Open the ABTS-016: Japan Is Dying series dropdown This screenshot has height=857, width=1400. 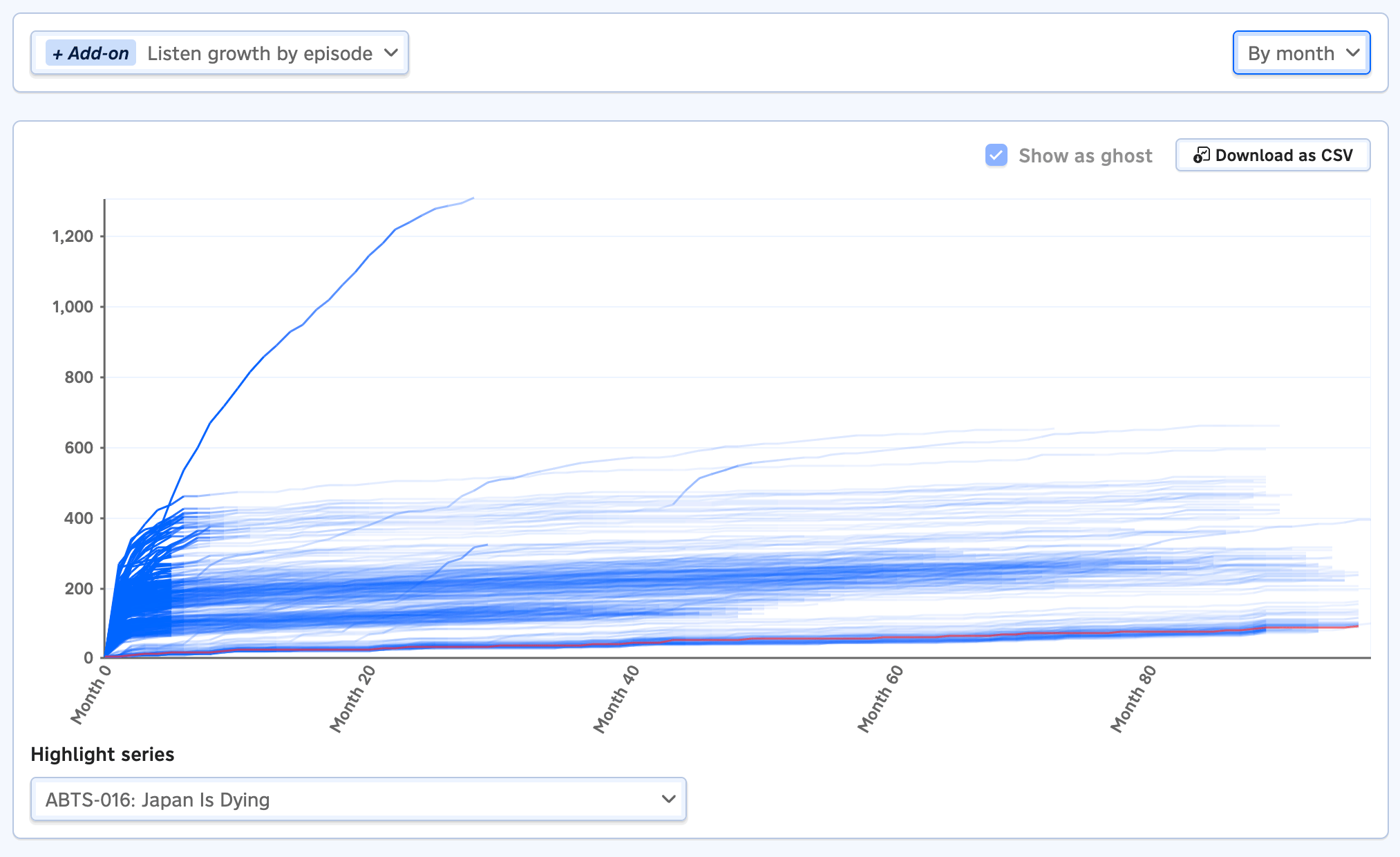click(x=357, y=799)
